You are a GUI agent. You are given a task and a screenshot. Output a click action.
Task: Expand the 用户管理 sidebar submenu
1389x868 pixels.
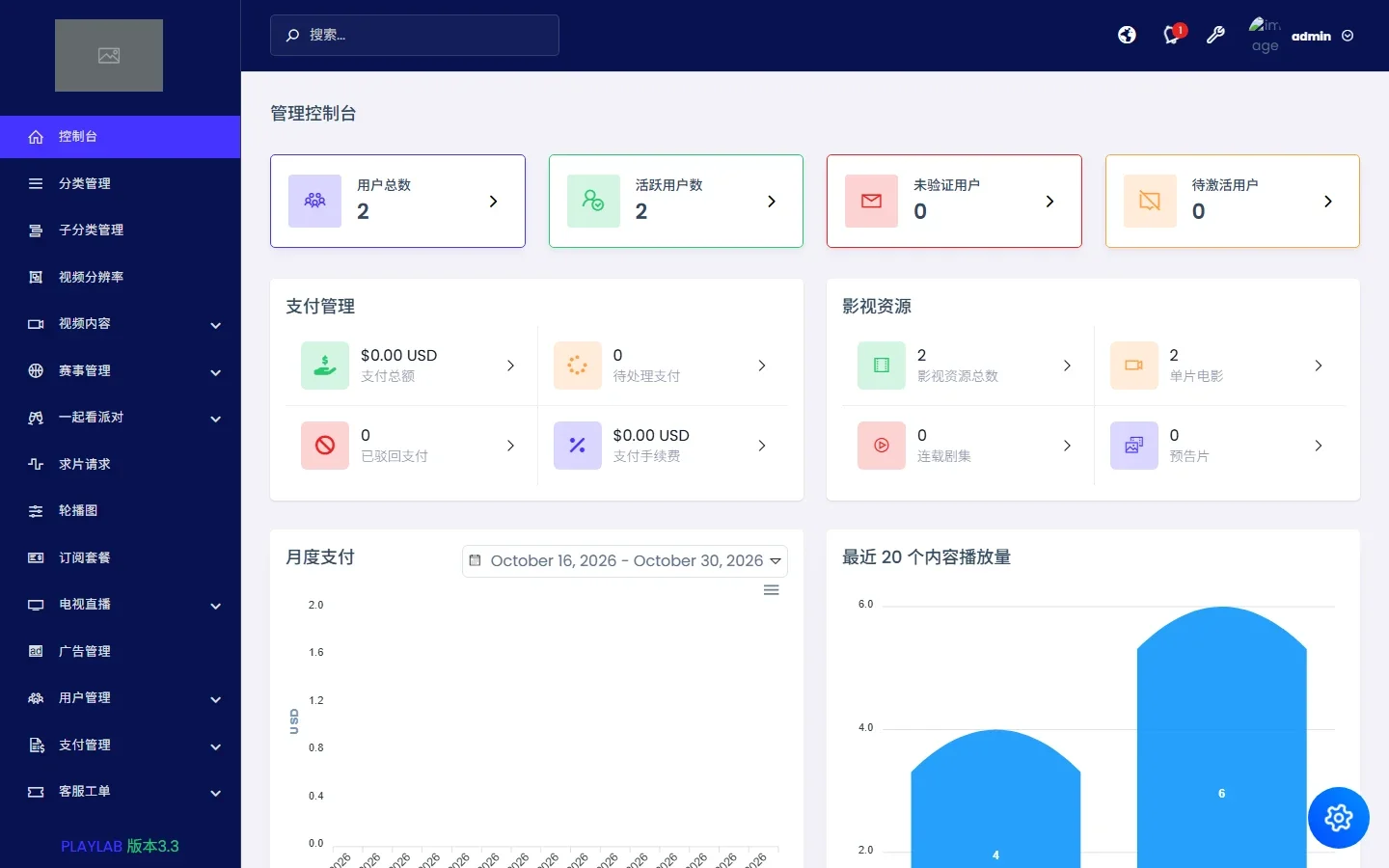tap(121, 698)
